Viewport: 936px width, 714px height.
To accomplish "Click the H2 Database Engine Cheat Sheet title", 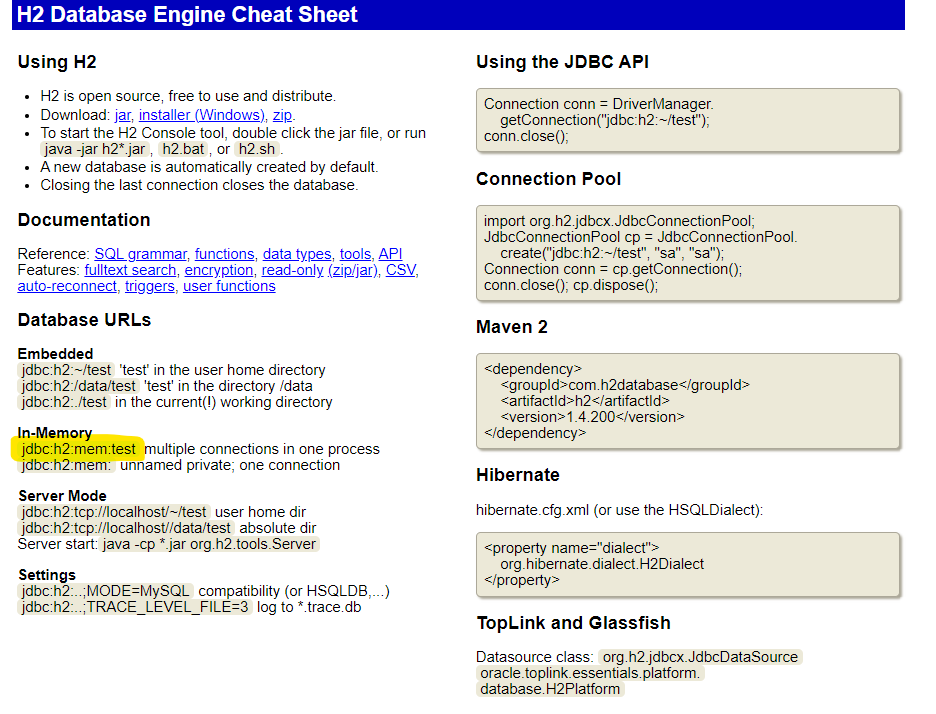I will point(187,14).
